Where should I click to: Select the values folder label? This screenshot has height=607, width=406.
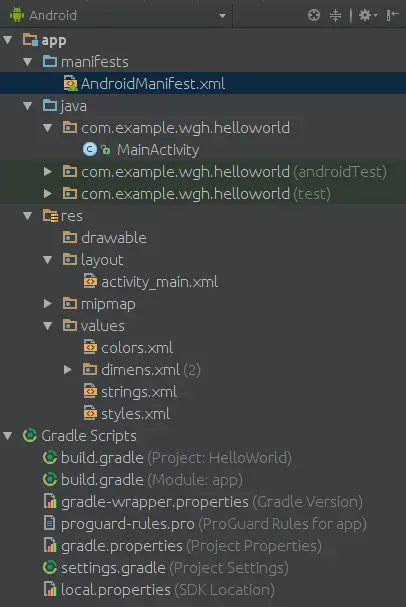(x=103, y=326)
